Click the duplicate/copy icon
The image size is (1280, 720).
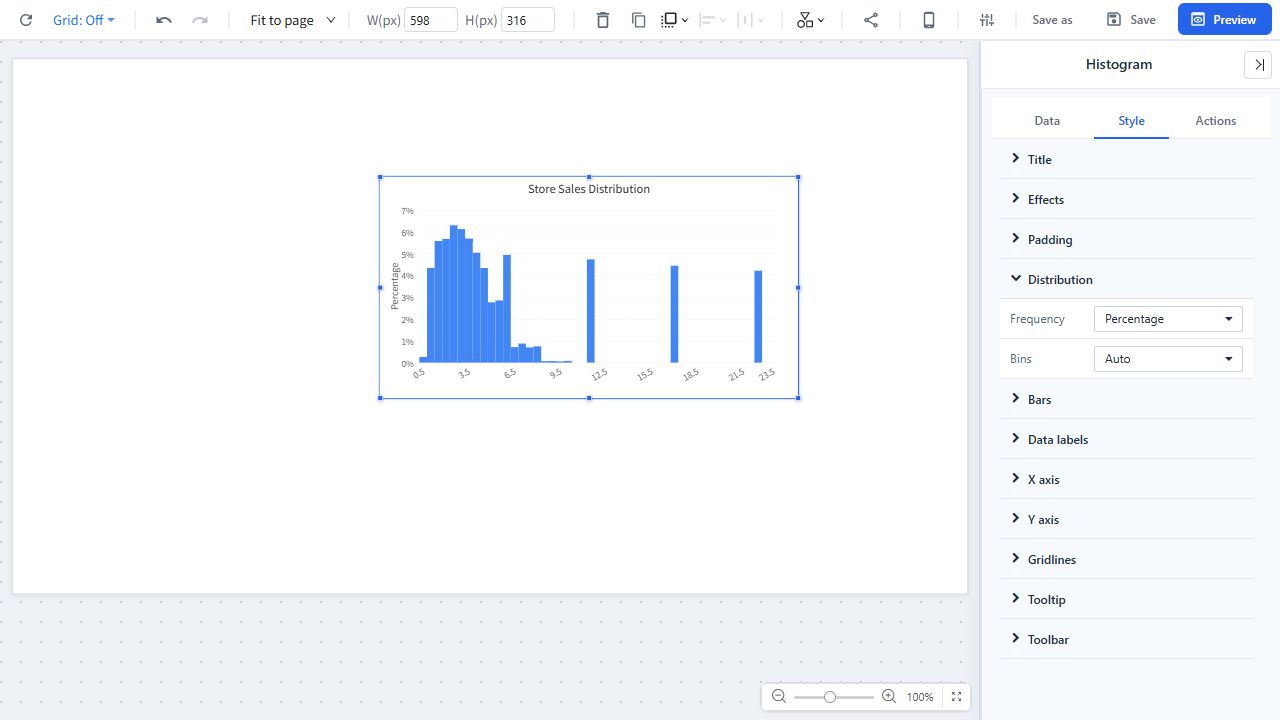tap(639, 20)
